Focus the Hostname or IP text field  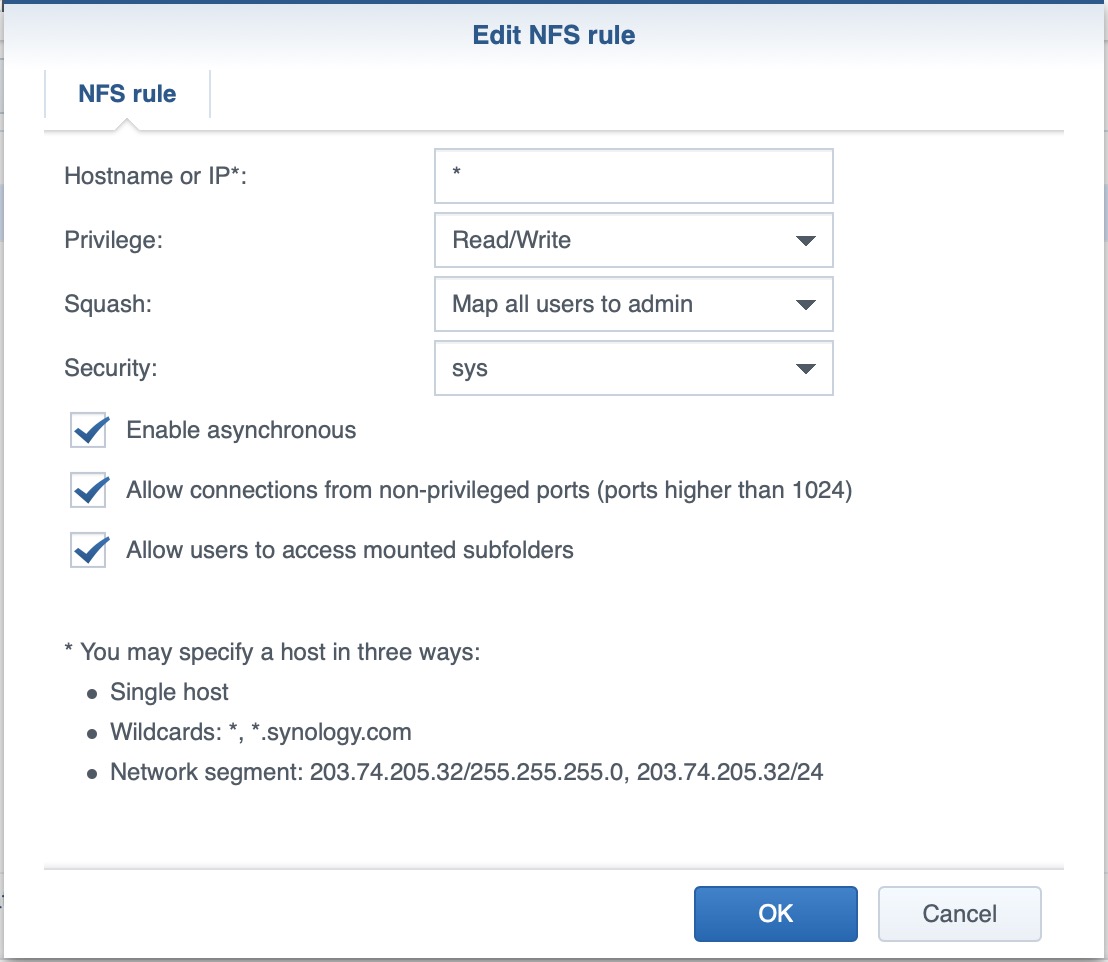point(633,177)
